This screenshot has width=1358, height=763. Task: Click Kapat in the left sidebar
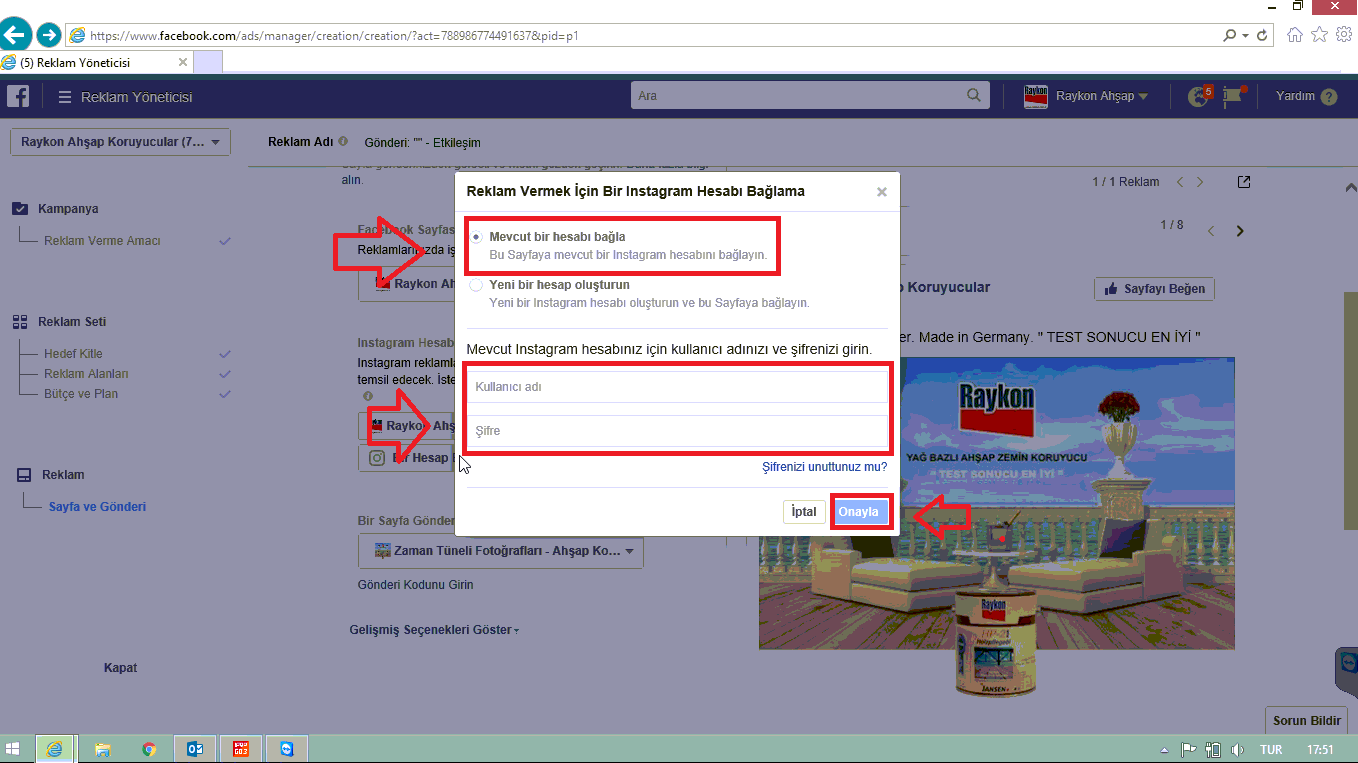[121, 668]
